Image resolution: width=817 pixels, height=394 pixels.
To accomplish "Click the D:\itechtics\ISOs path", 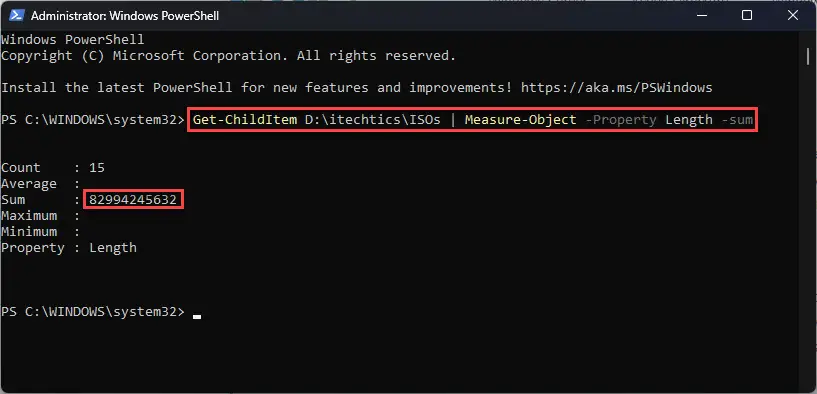I will click(373, 120).
